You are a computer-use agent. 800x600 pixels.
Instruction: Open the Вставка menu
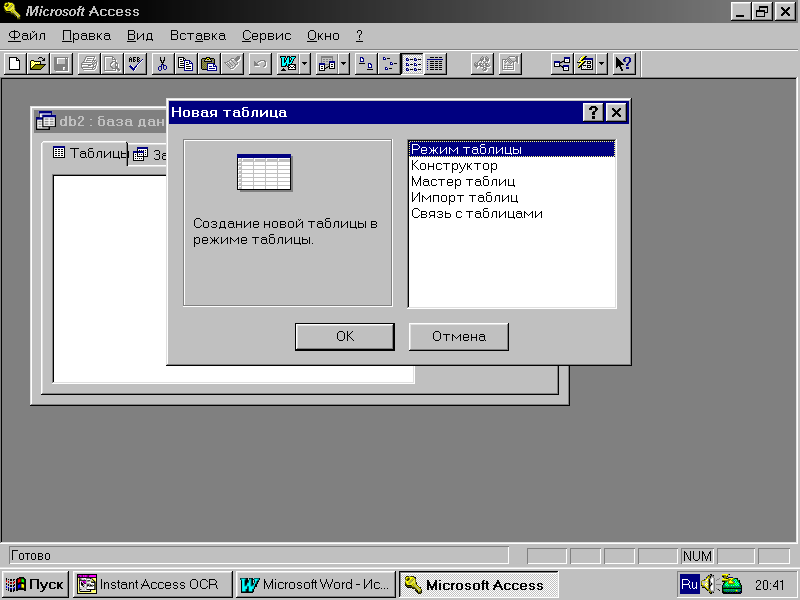tap(198, 36)
